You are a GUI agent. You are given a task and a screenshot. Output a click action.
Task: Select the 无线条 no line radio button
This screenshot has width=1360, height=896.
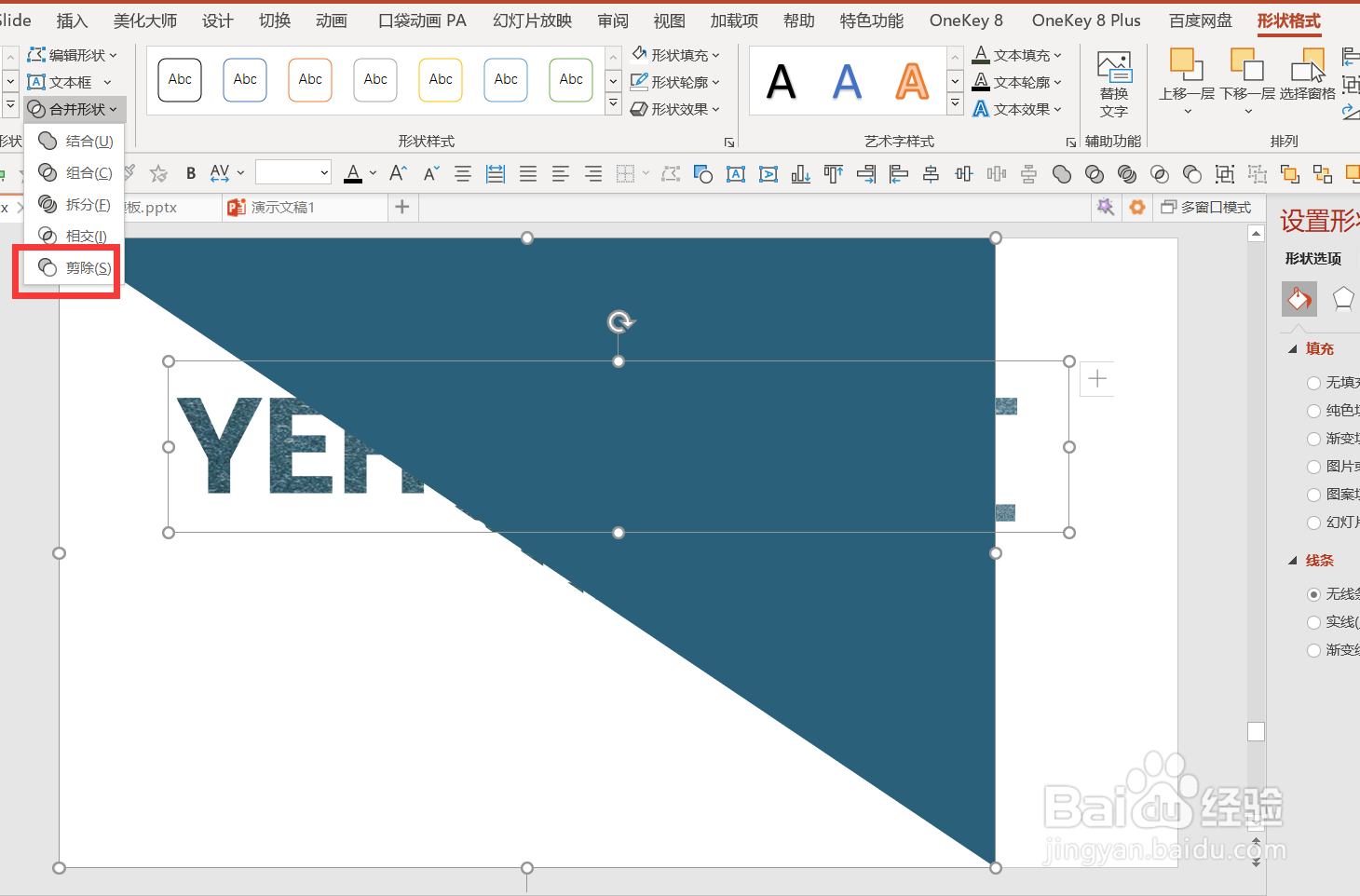(1314, 594)
